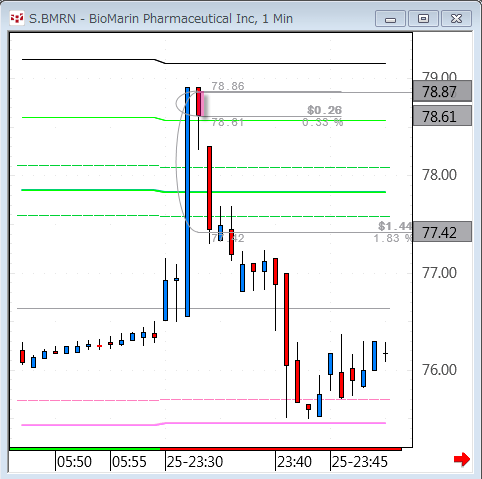The image size is (482, 479).
Task: Click the red chart application icon in title bar
Action: [x=17, y=19]
